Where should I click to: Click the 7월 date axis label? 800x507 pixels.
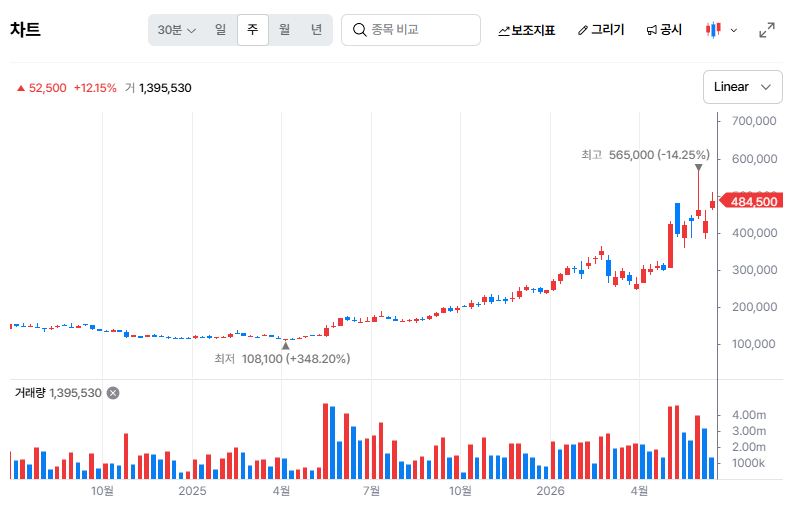click(371, 491)
